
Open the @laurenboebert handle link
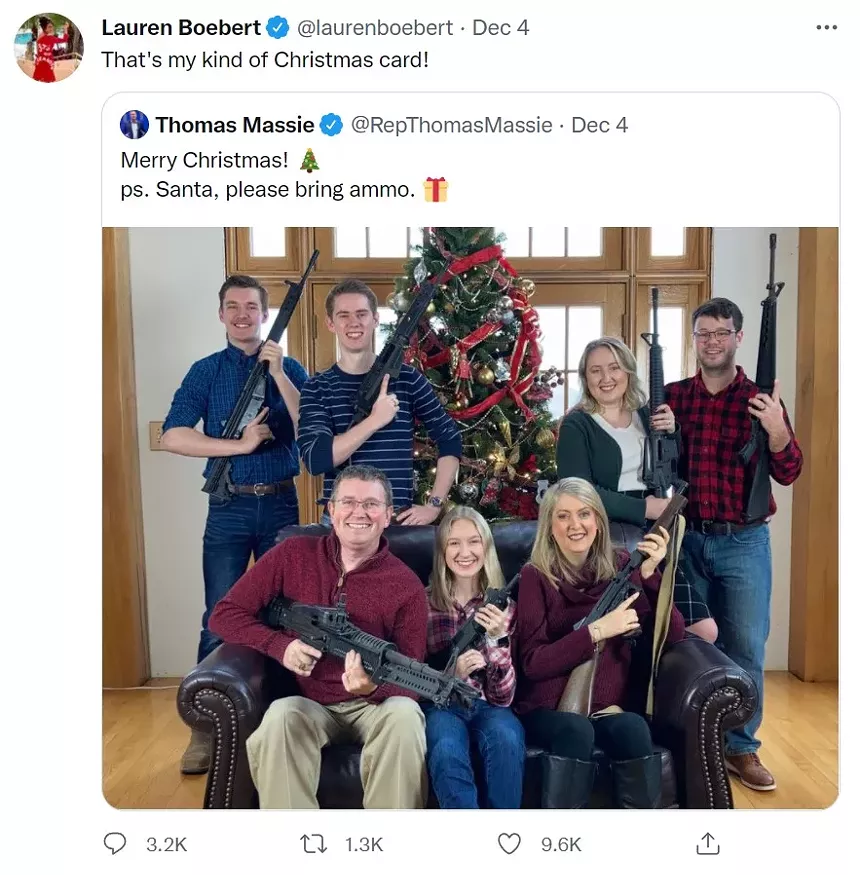375,27
